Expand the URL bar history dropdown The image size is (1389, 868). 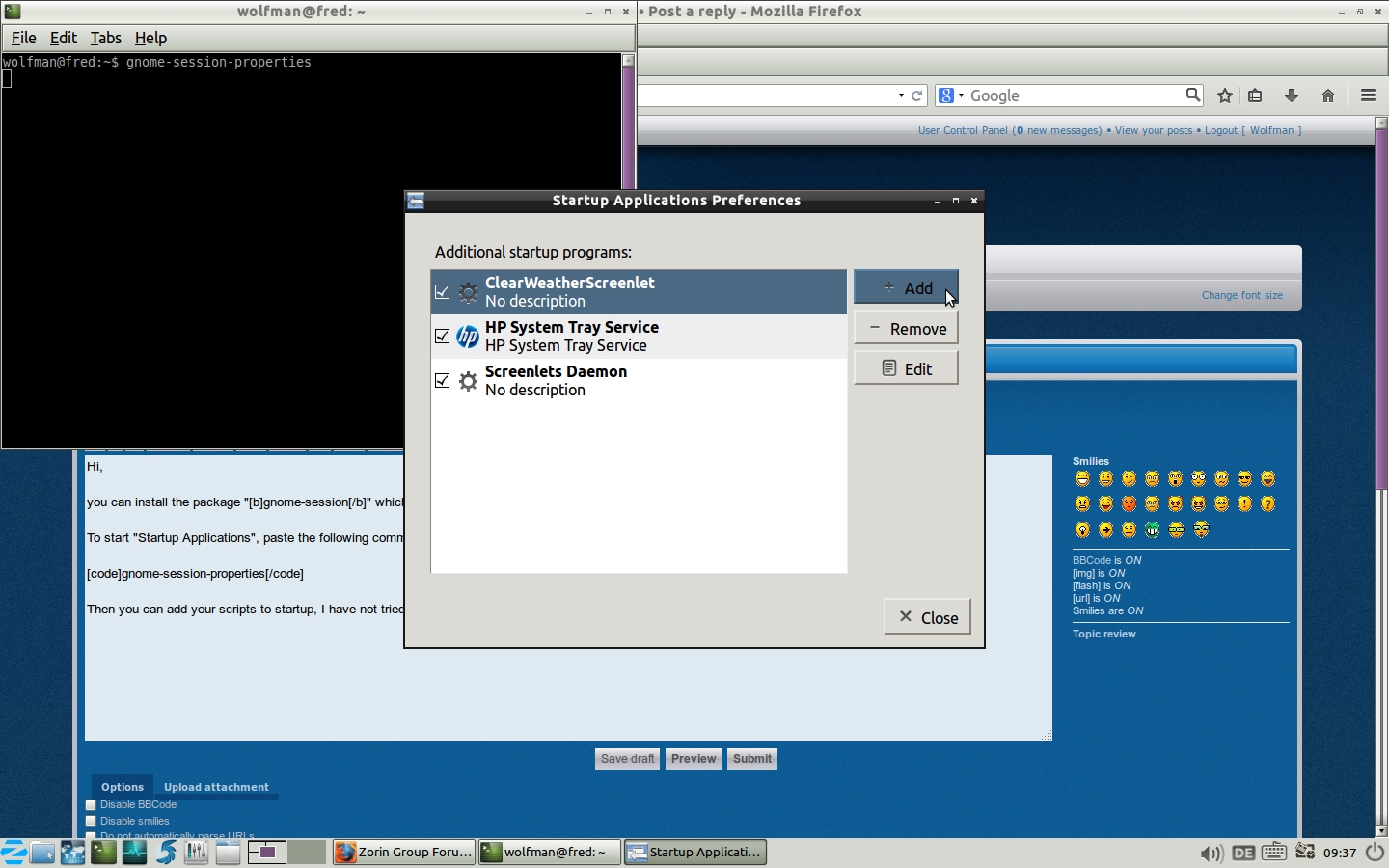[901, 95]
